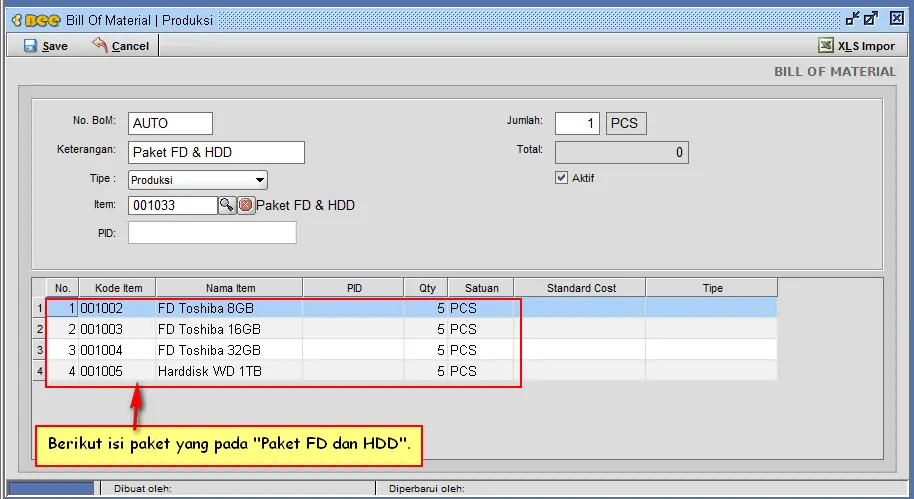Click the FD Toshiba 16GB cell

229,329
